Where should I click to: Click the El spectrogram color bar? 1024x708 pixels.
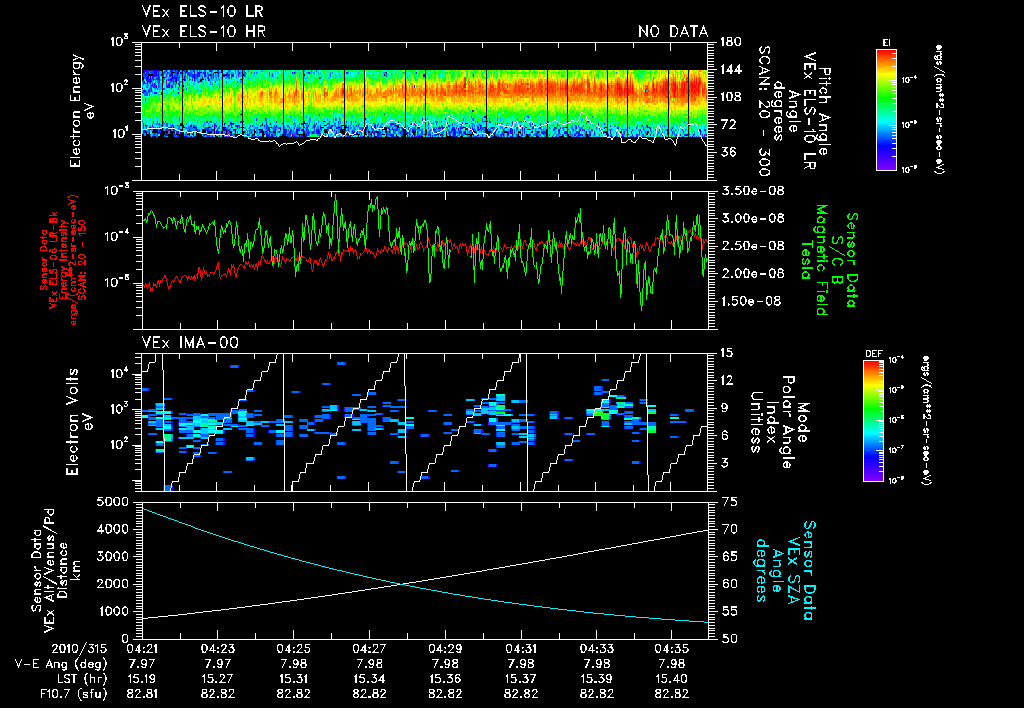click(x=886, y=109)
